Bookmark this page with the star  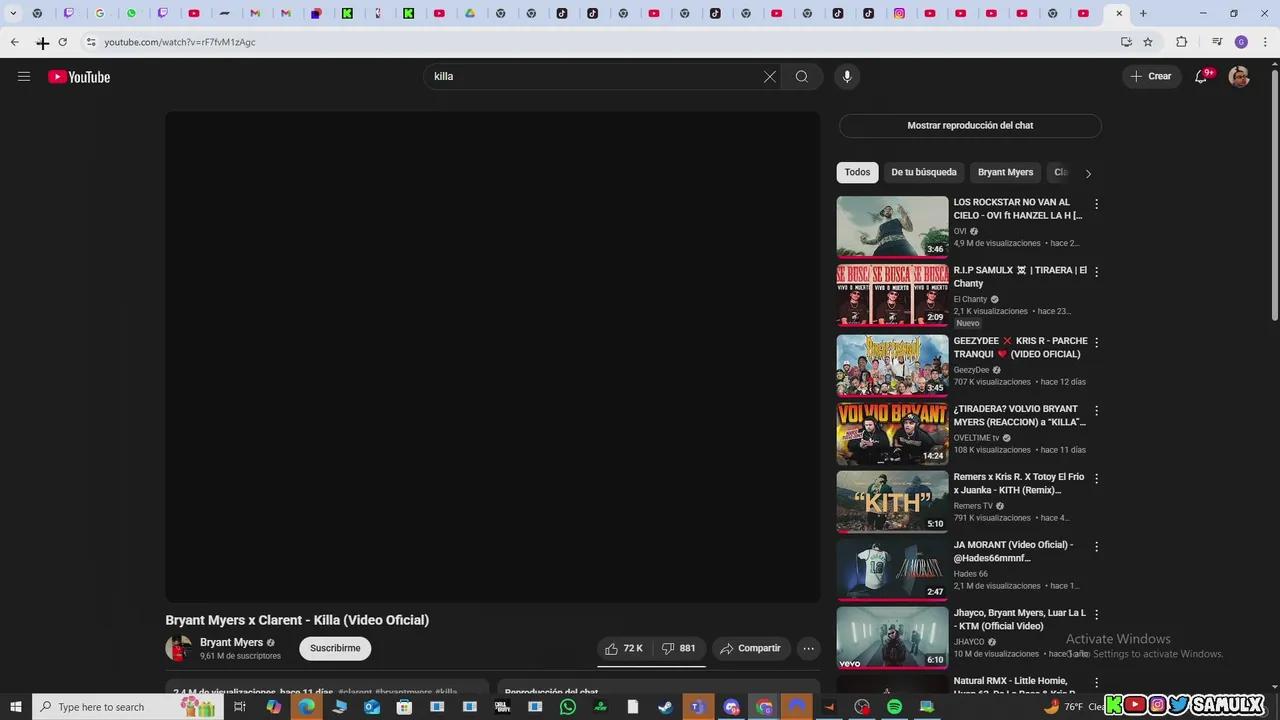(x=1148, y=42)
